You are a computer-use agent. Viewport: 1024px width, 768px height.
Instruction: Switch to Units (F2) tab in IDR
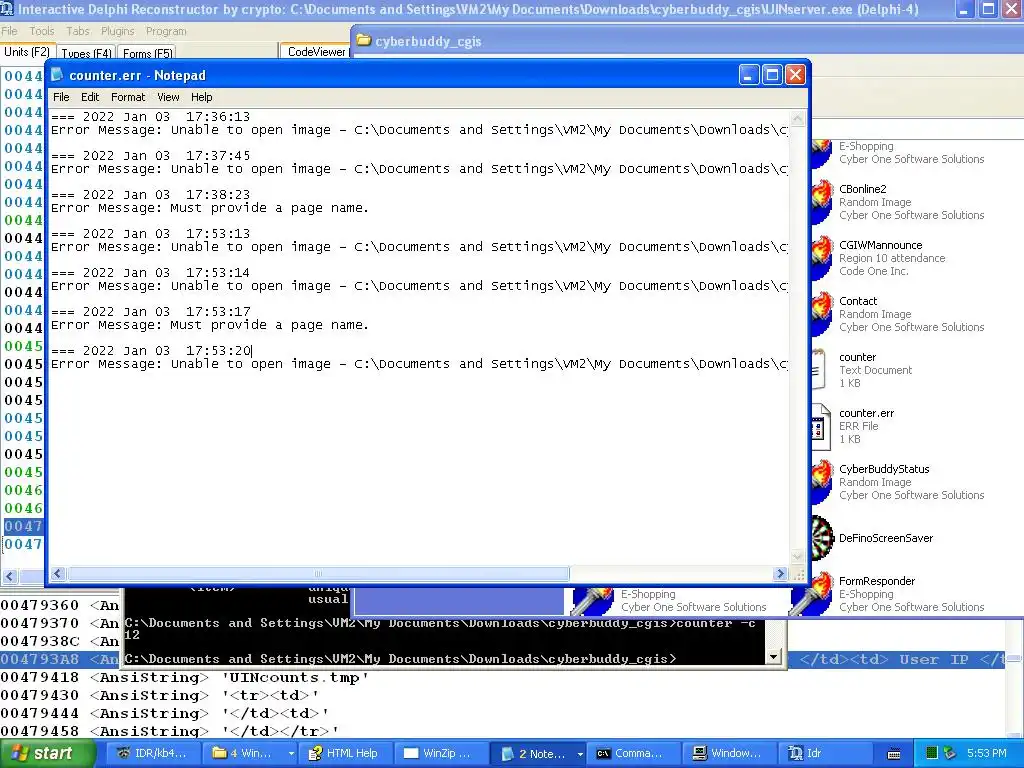coord(27,52)
